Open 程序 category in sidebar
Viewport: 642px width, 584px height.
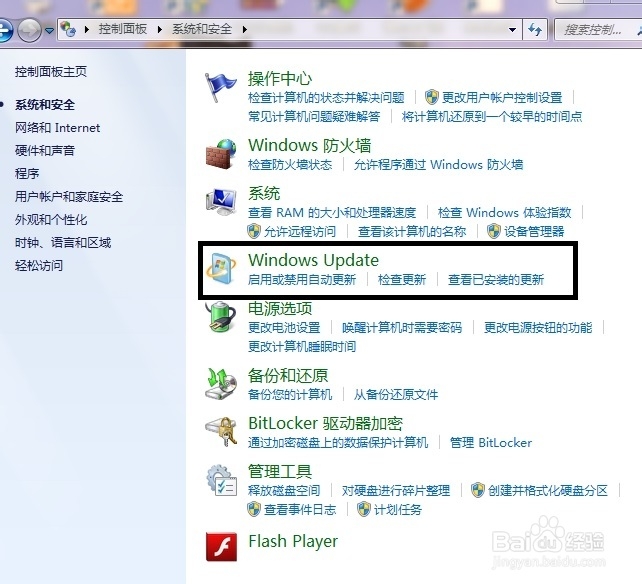(27, 174)
